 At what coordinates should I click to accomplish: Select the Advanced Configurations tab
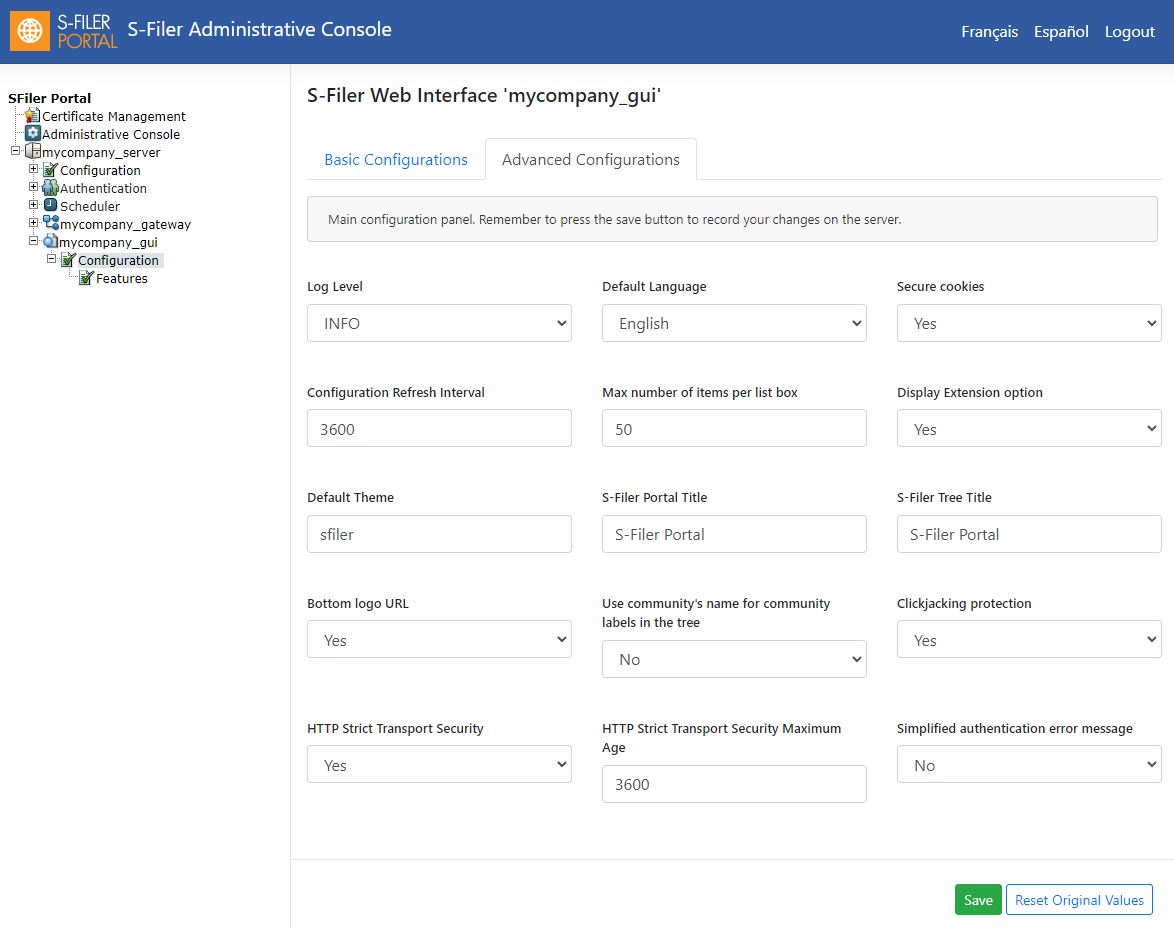591,160
